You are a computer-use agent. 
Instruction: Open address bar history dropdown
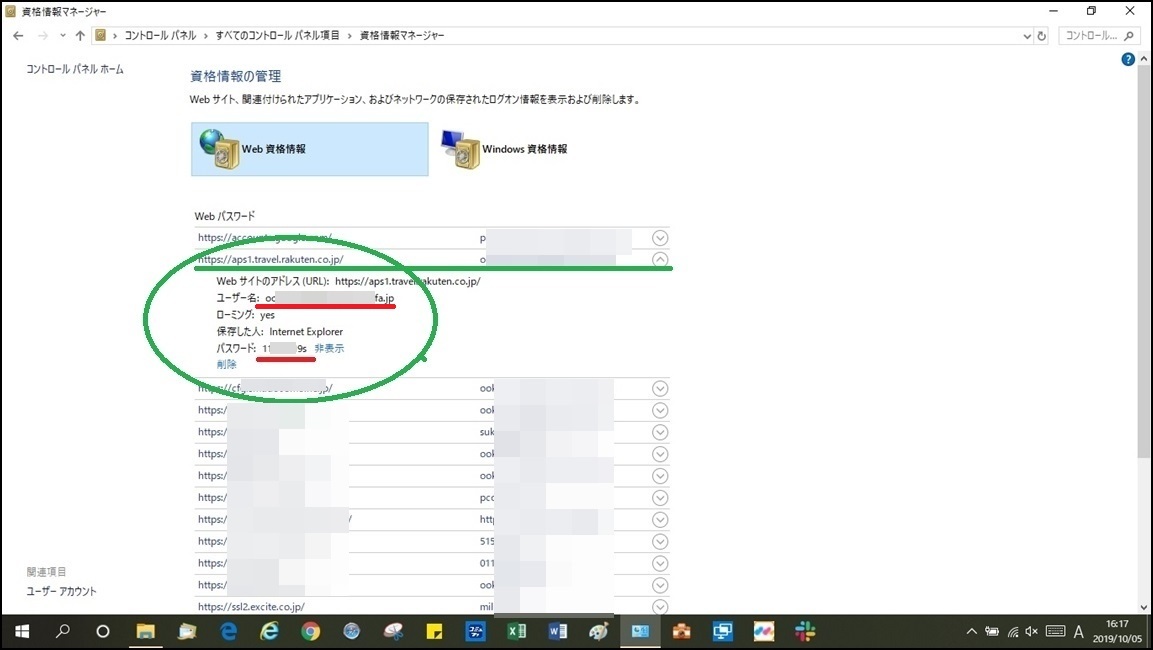pyautogui.click(x=1027, y=36)
